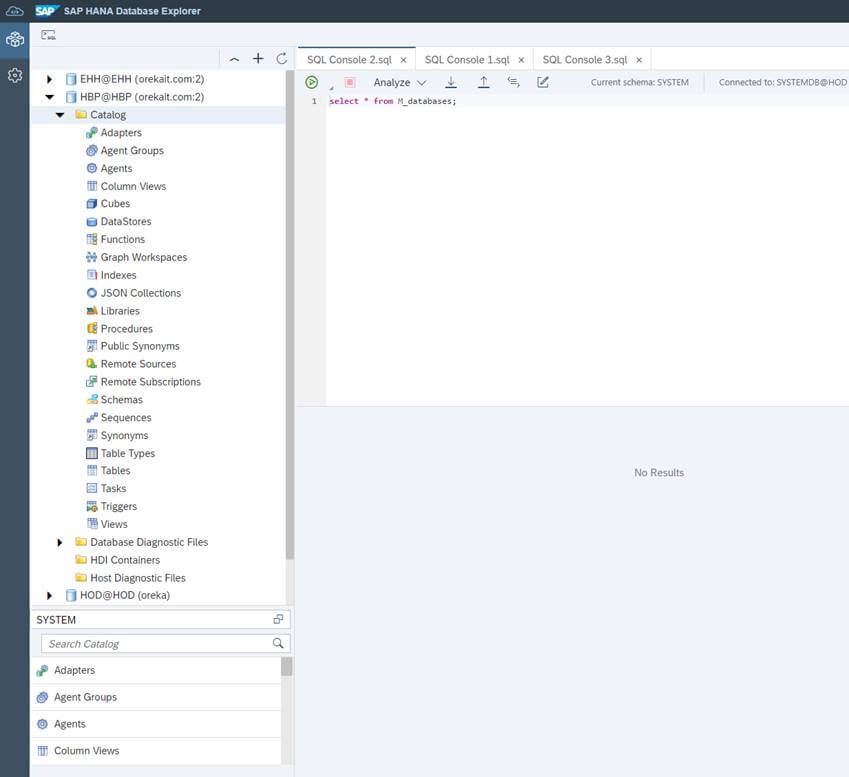Image resolution: width=849 pixels, height=777 pixels.
Task: Select Procedures in the catalog tree
Action: coord(126,329)
